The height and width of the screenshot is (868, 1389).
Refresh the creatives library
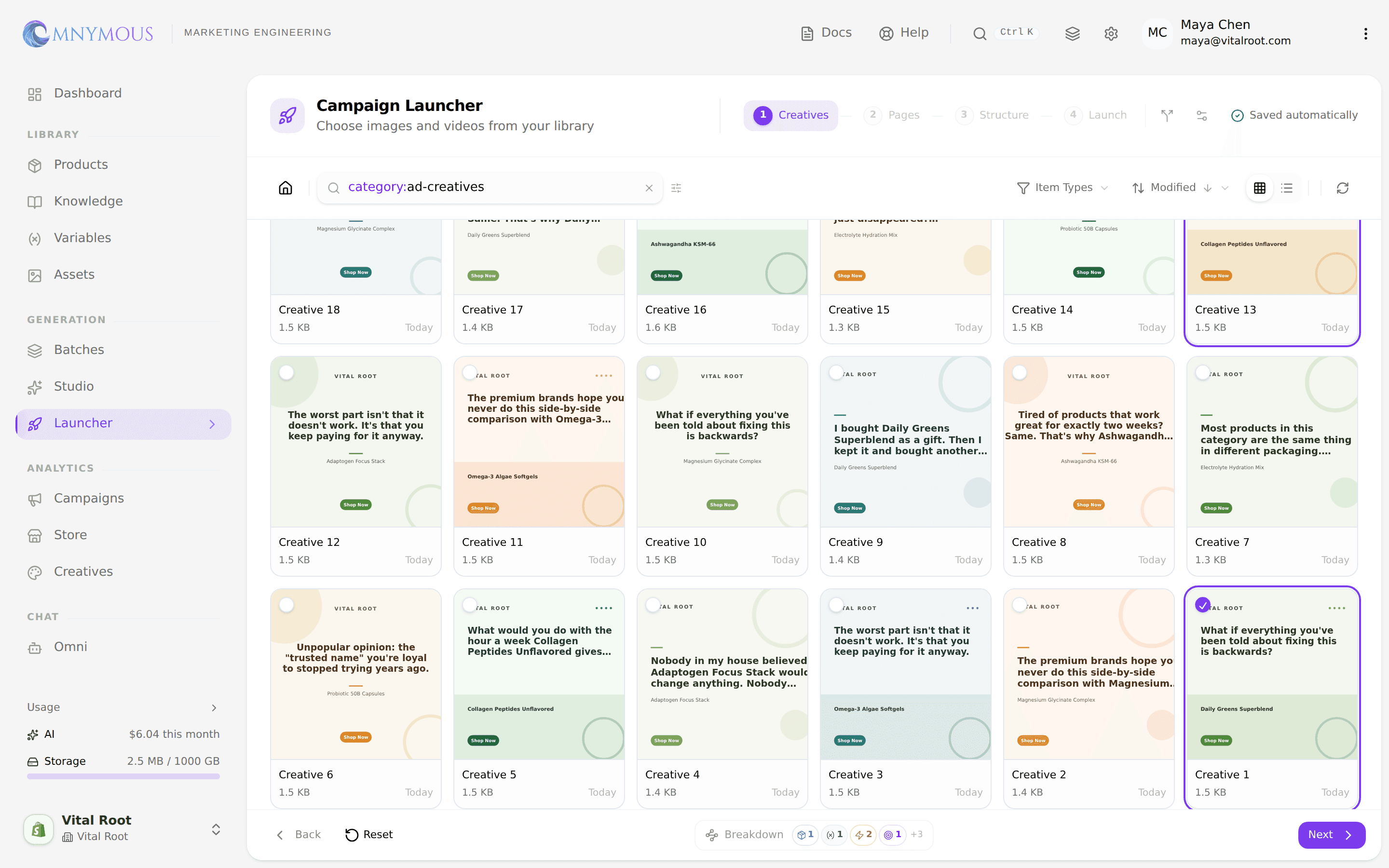pyautogui.click(x=1343, y=188)
